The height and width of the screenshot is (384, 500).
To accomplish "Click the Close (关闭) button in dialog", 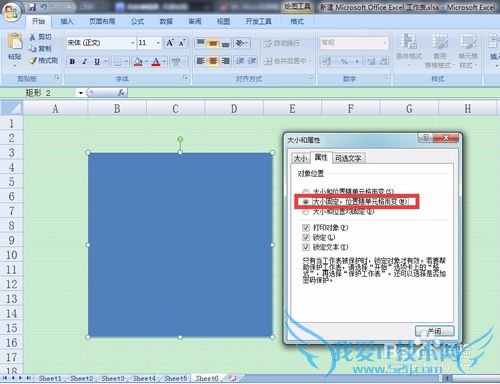I will pyautogui.click(x=434, y=331).
